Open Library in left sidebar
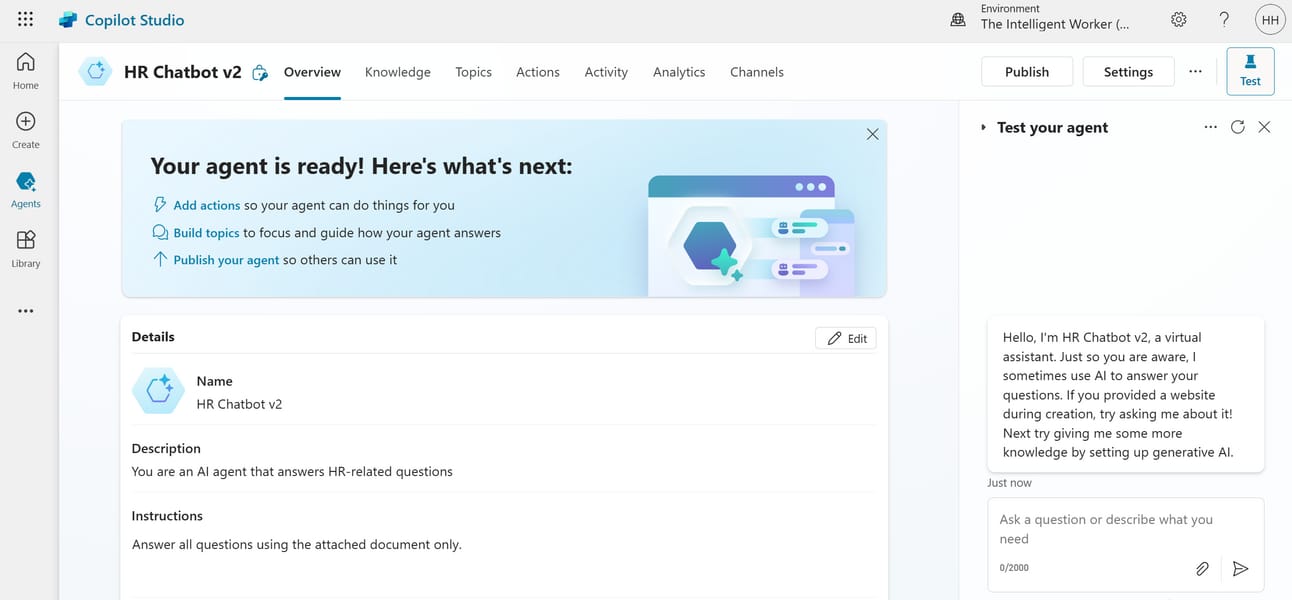The width and height of the screenshot is (1292, 600). 26,249
